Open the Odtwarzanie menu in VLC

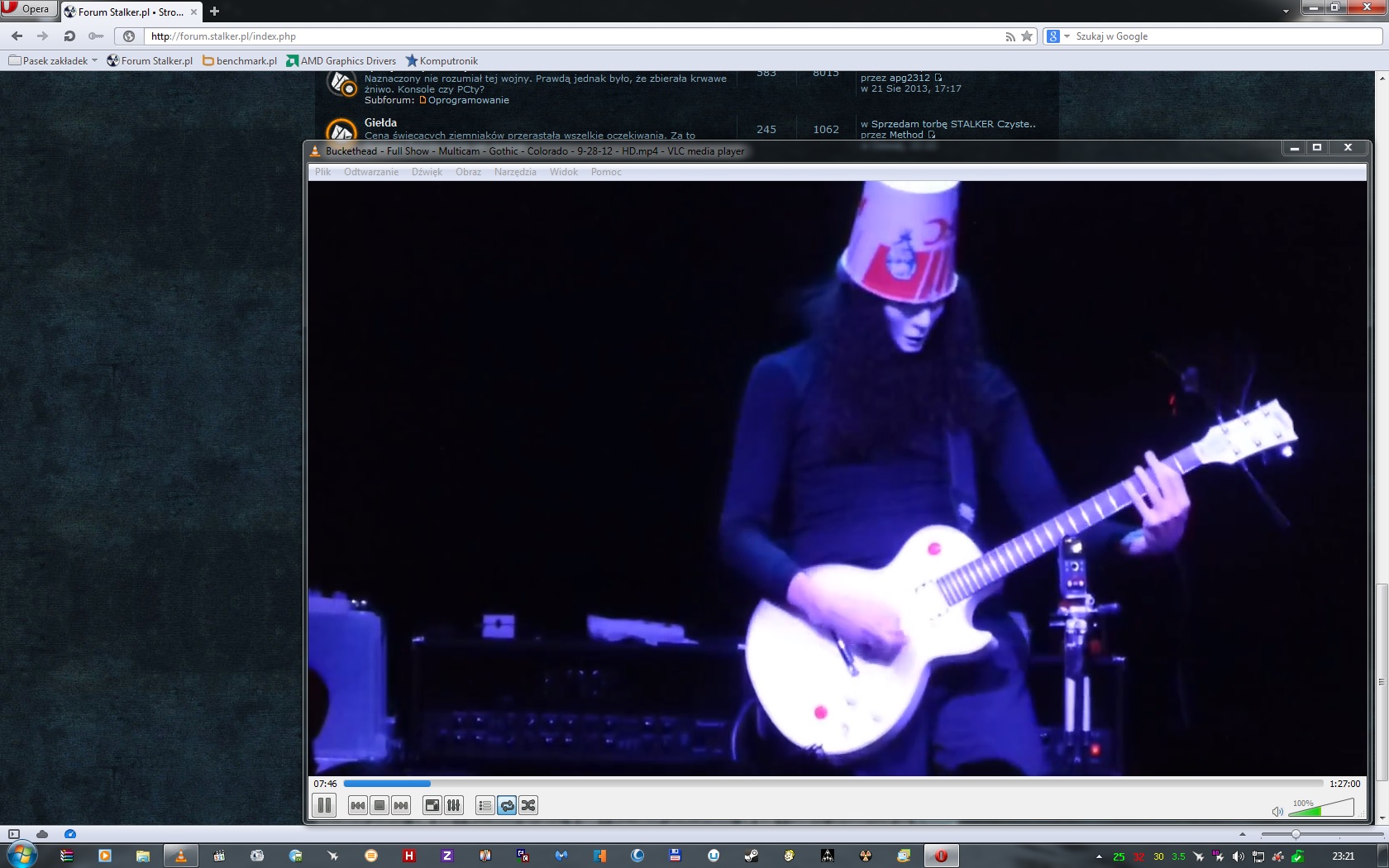click(x=371, y=172)
